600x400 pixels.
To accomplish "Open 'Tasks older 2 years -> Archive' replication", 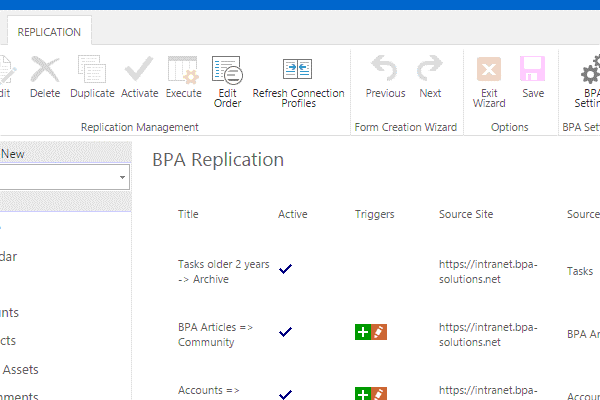I will point(223,271).
